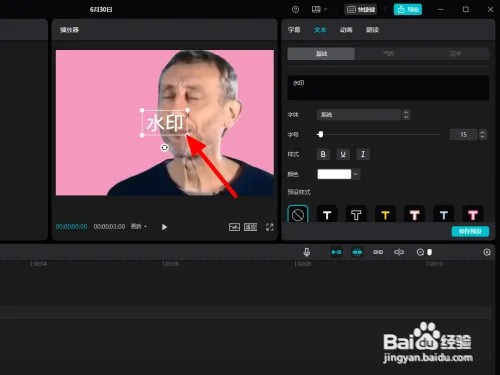Click the project title 6月30日
Screen dimensions: 500x375
point(101,9)
